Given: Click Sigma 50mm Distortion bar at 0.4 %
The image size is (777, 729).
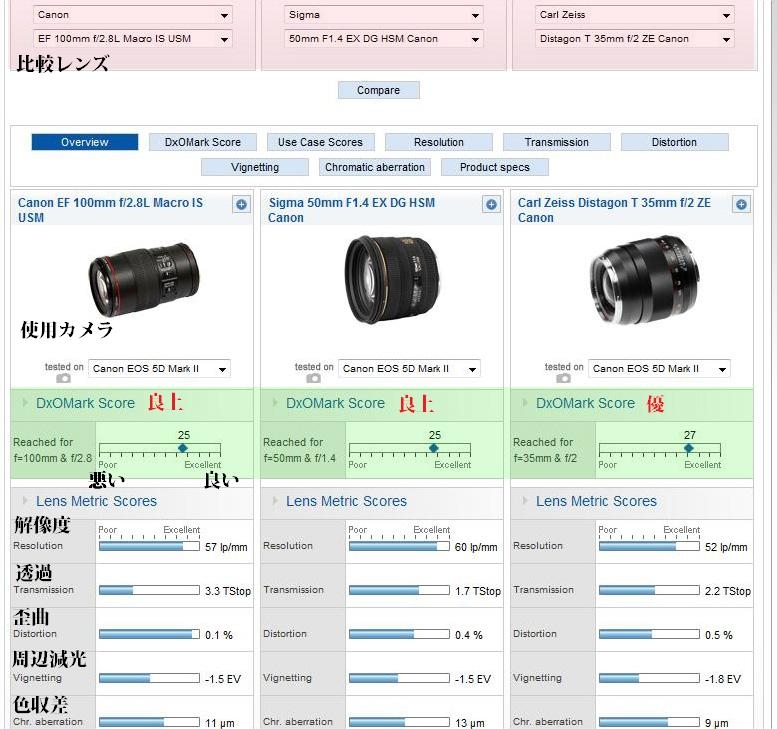Looking at the screenshot, I should click(x=399, y=634).
